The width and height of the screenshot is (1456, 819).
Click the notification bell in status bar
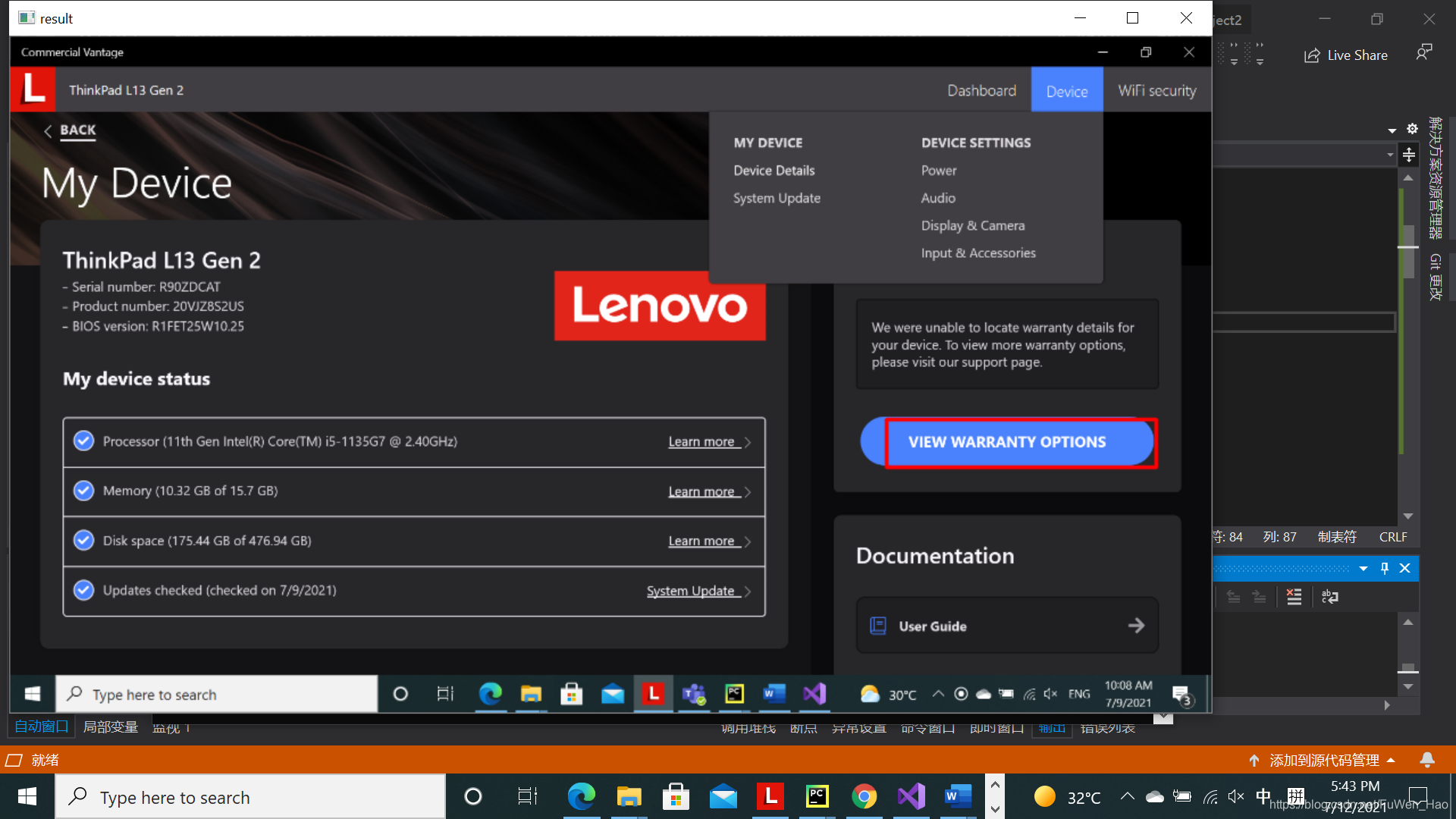click(x=1426, y=760)
